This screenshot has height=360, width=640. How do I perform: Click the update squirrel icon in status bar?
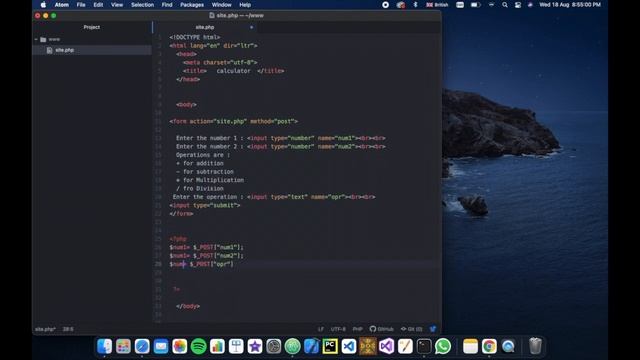[x=433, y=329]
